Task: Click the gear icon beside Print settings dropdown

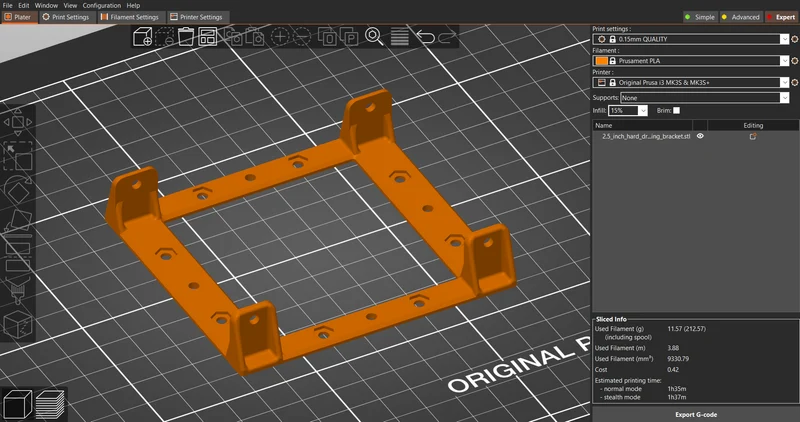Action: click(x=794, y=39)
